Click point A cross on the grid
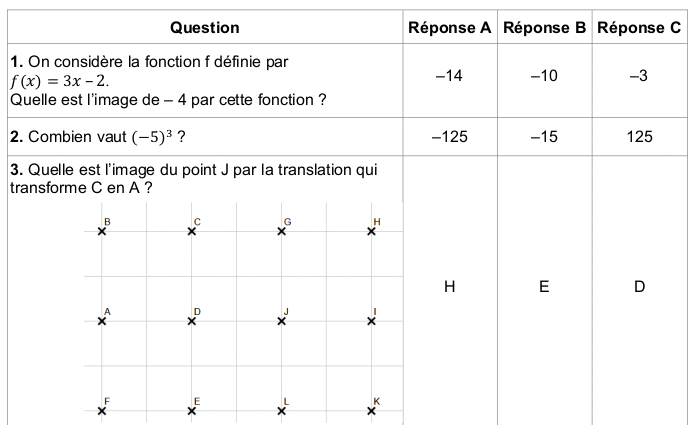Viewport: 693px width, 425px height. (102, 321)
